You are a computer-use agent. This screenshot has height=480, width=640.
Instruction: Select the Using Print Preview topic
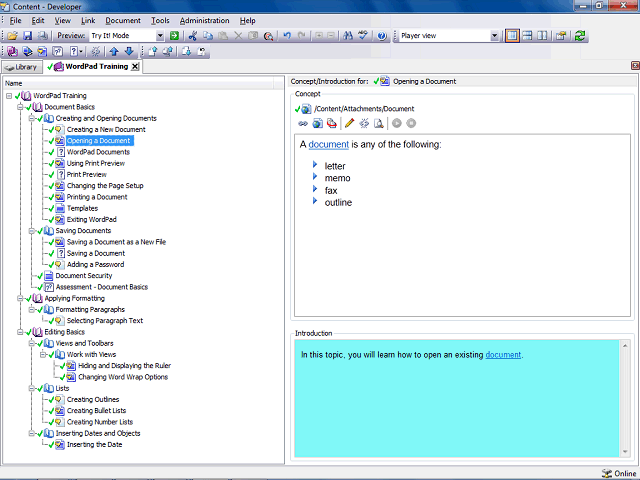(x=96, y=163)
